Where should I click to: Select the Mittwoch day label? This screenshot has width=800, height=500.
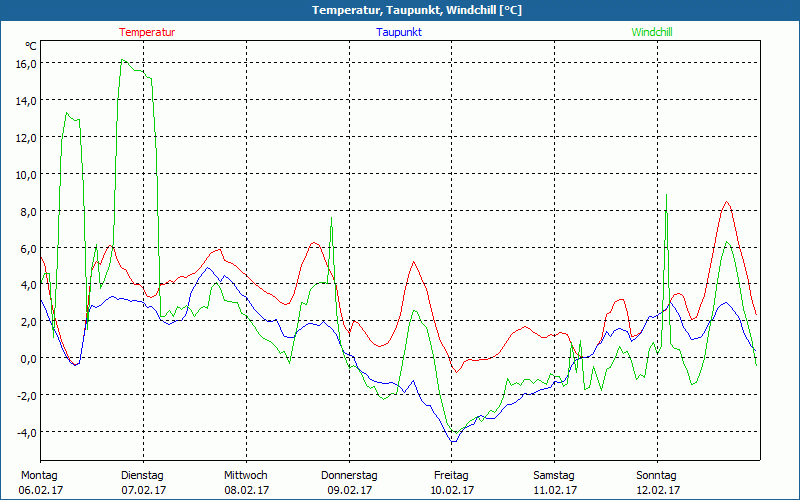pos(246,475)
